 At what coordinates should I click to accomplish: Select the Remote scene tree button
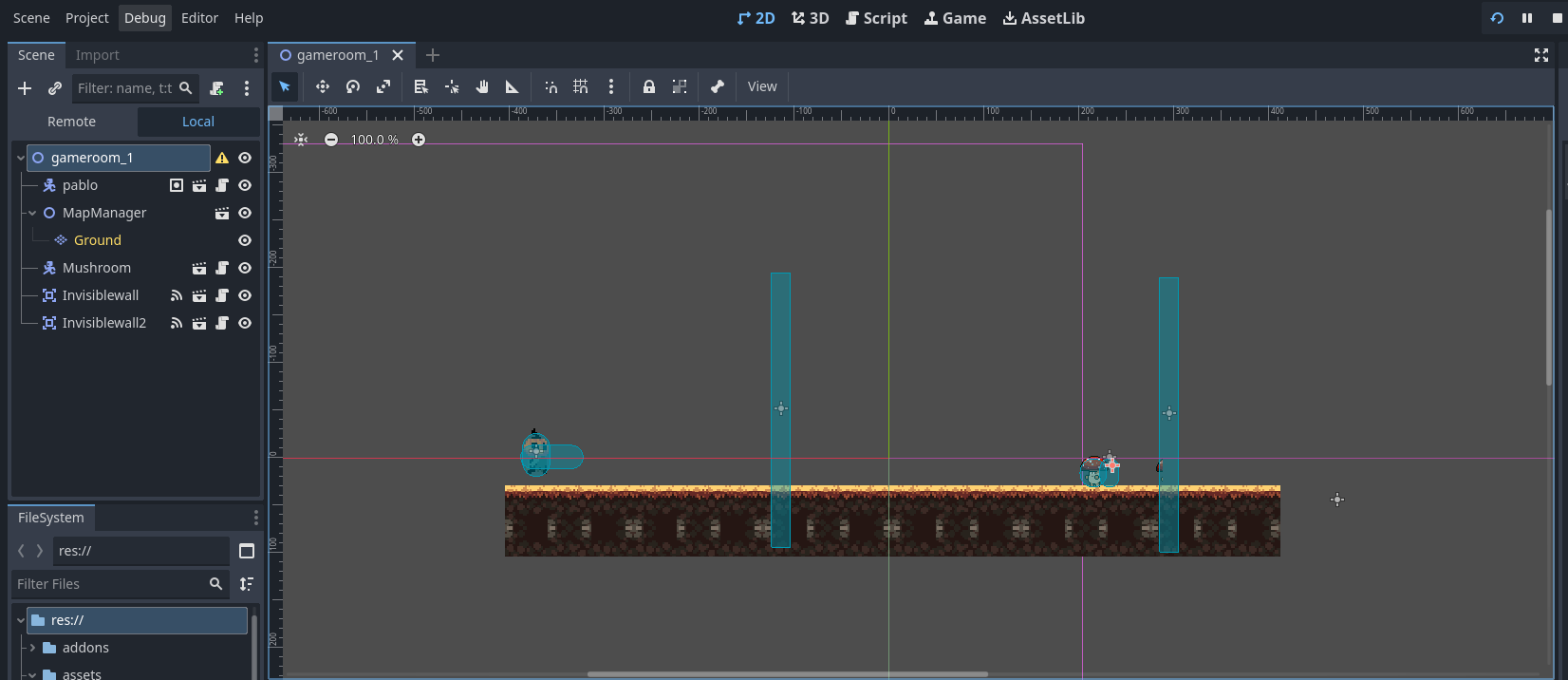[x=72, y=122]
